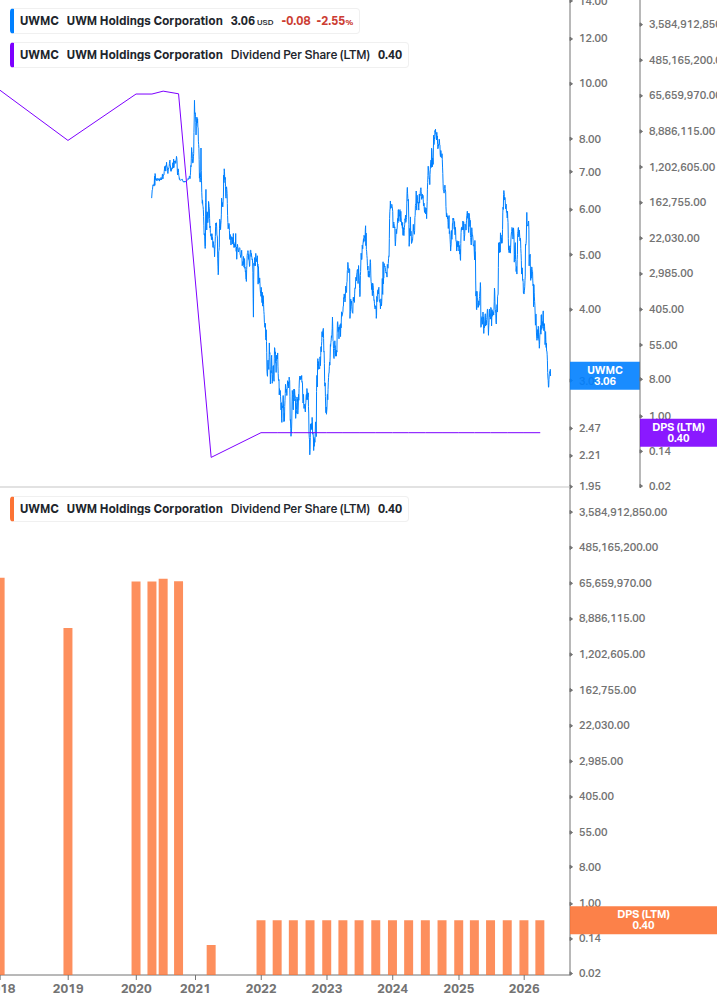Image resolution: width=717 pixels, height=1005 pixels.
Task: Click the orange Dividend Per Share legend color marker
Action: [x=12, y=509]
